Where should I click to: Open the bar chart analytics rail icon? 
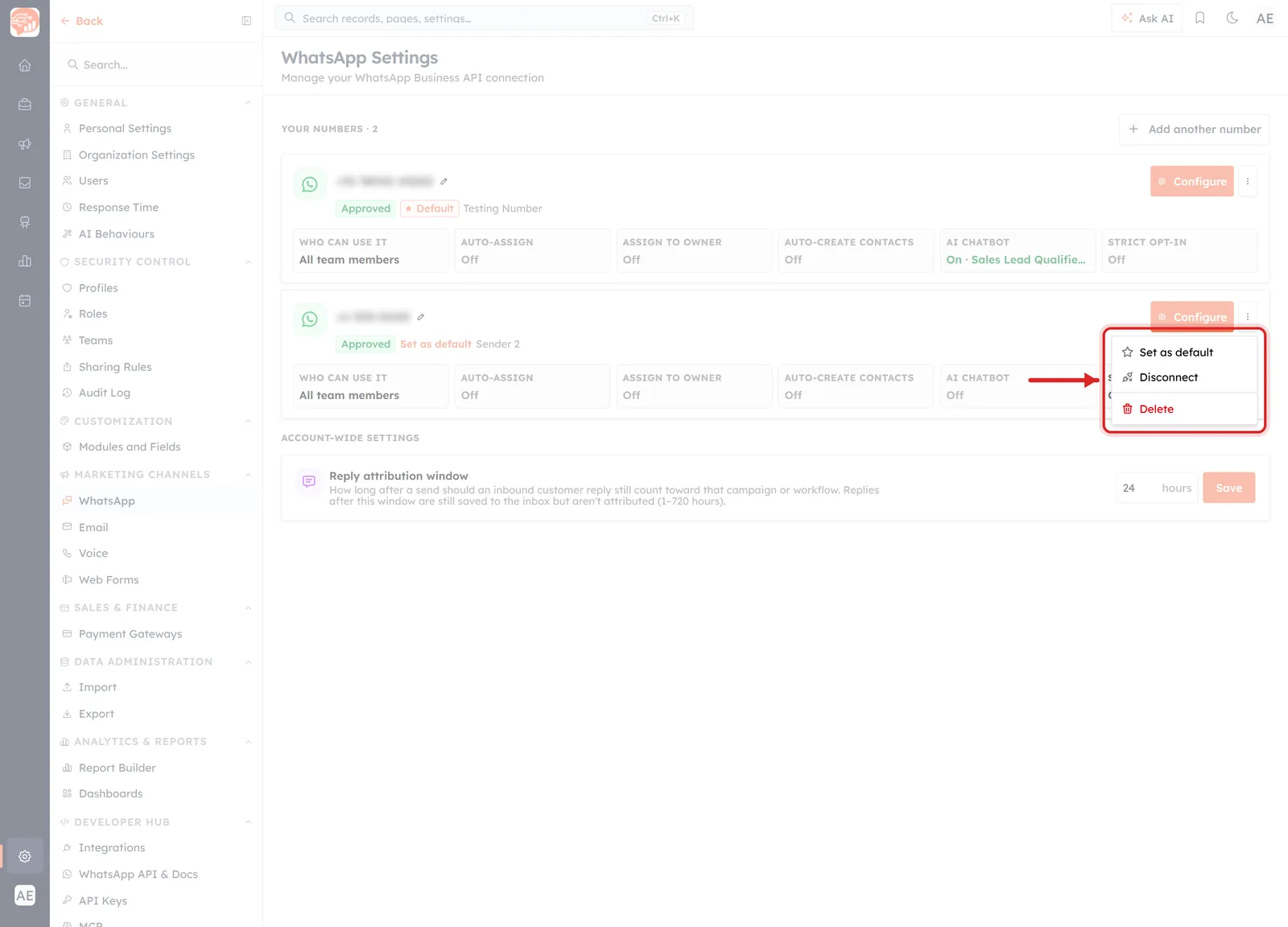25,262
